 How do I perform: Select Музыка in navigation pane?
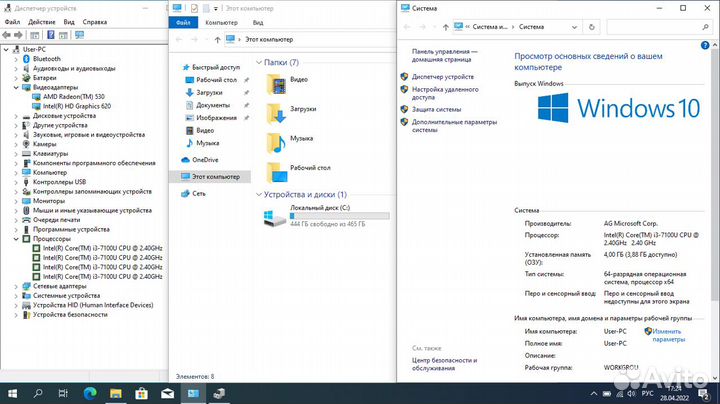(208, 143)
